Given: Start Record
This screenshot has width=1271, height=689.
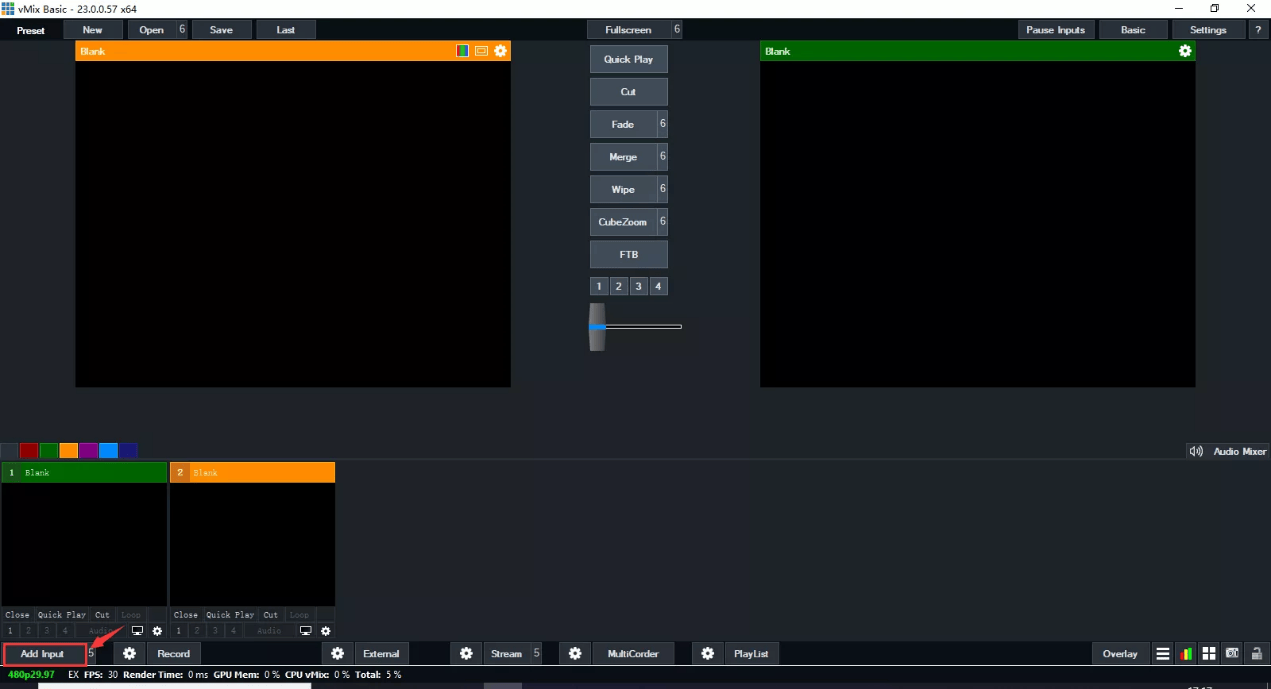Looking at the screenshot, I should [x=173, y=653].
